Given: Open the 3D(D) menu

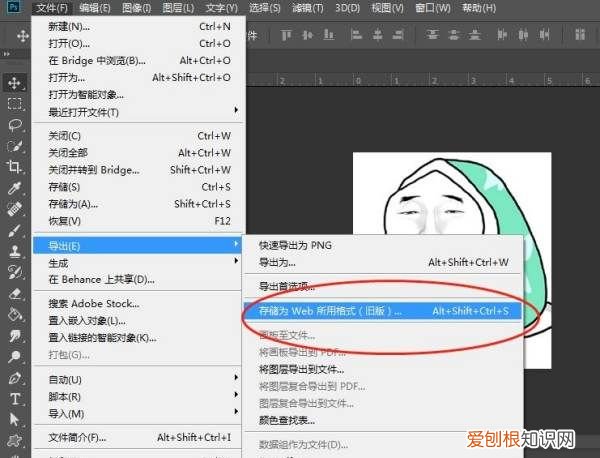Looking at the screenshot, I should pyautogui.click(x=347, y=8).
